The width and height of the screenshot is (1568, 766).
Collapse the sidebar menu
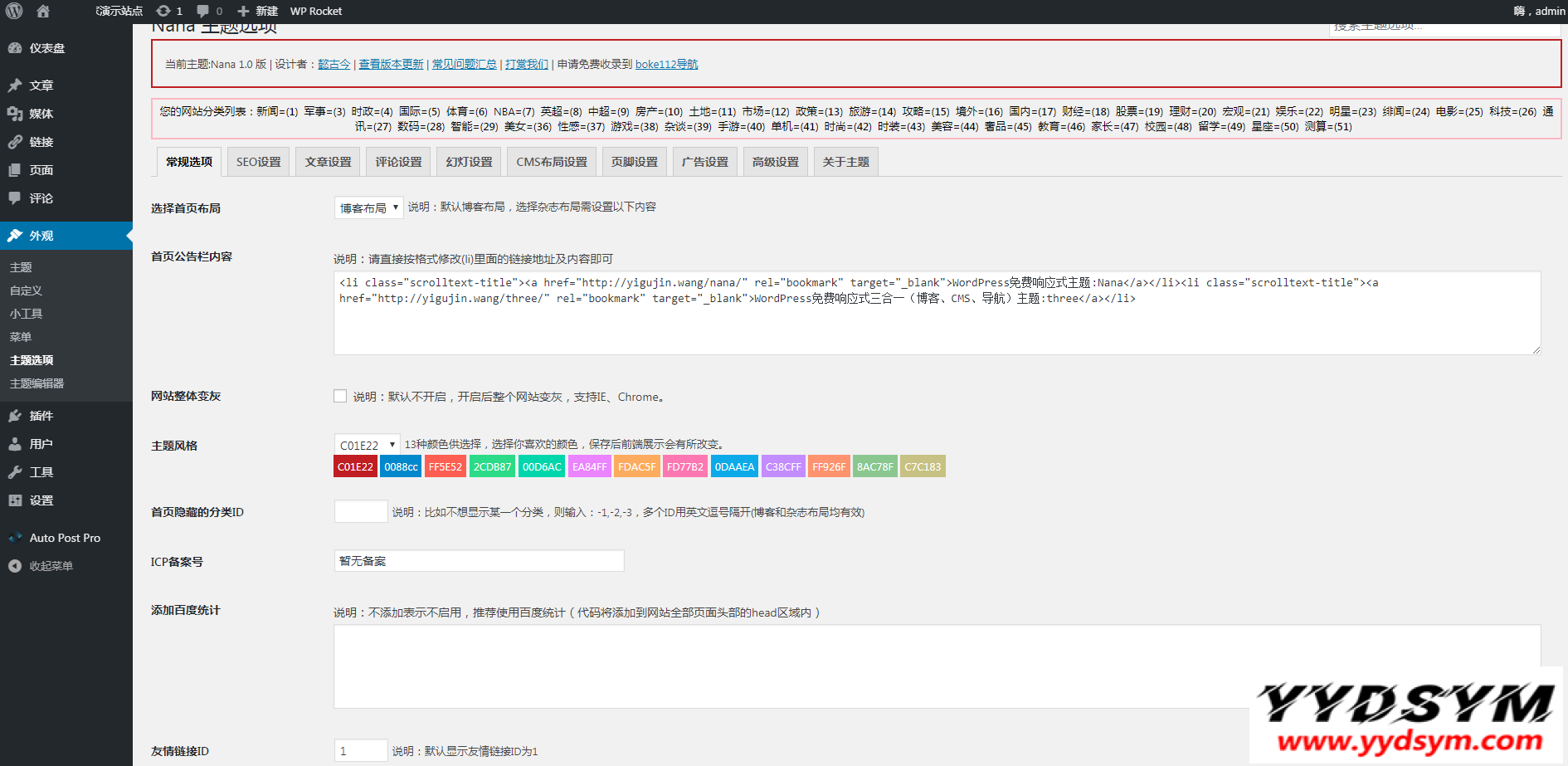41,566
